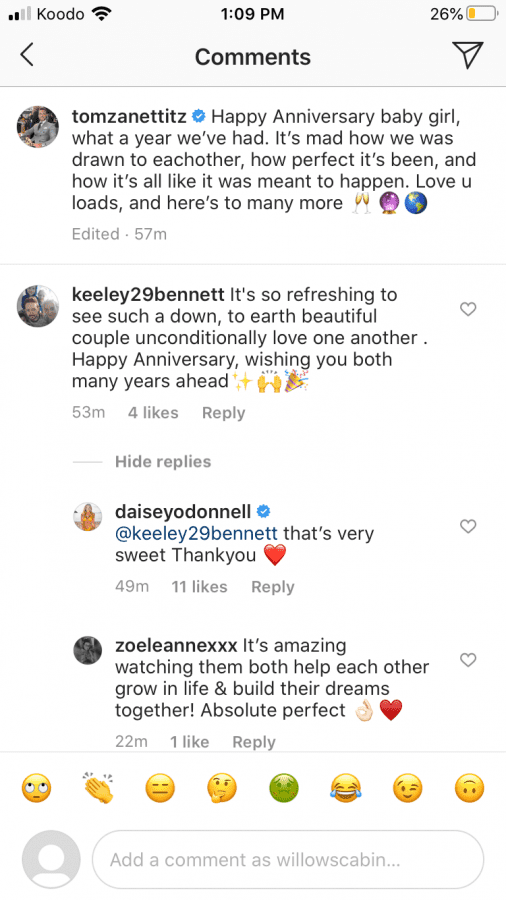
Task: Insert the thinking face emoji
Action: (x=222, y=788)
